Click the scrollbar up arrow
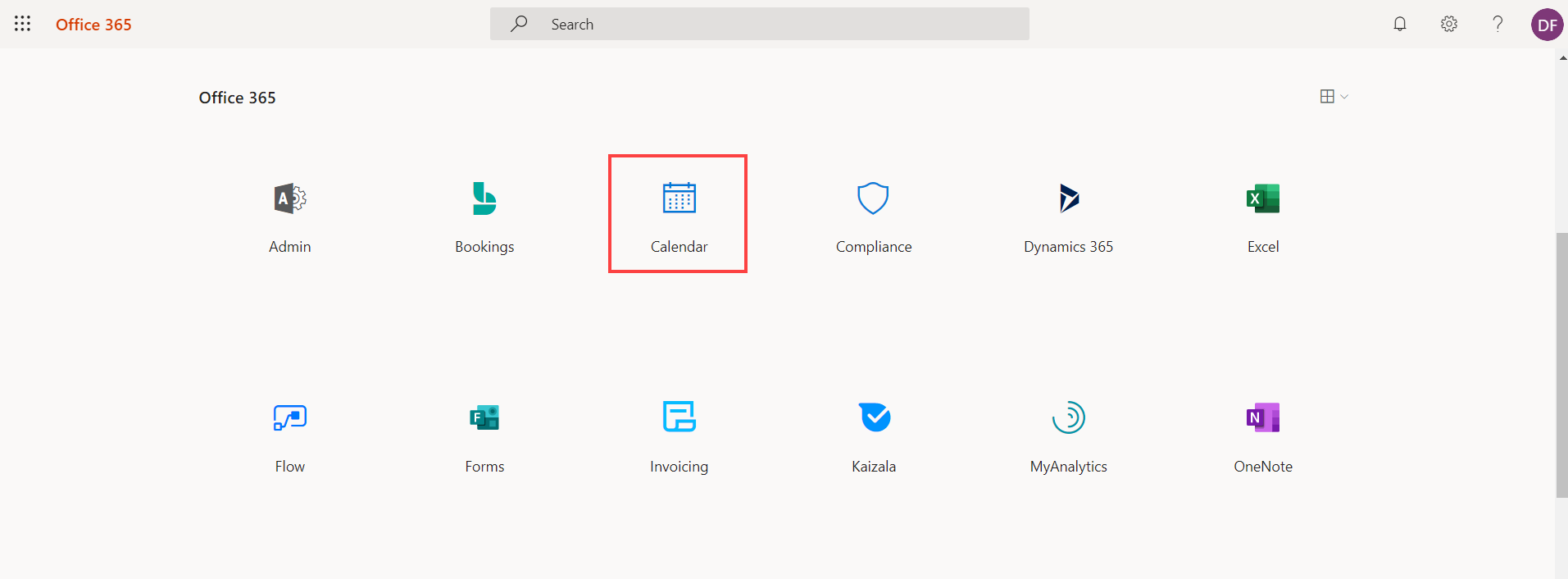The image size is (1568, 579). pos(1562,58)
